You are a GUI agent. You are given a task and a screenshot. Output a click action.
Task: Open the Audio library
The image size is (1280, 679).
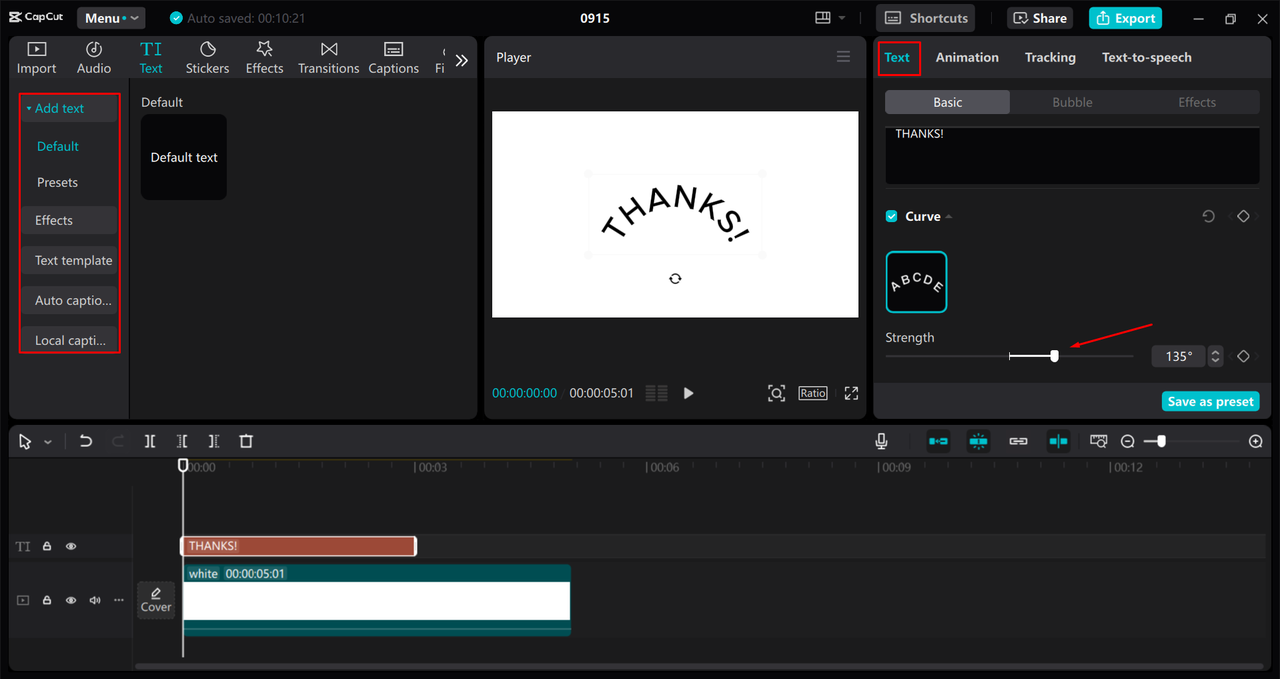[x=94, y=58]
